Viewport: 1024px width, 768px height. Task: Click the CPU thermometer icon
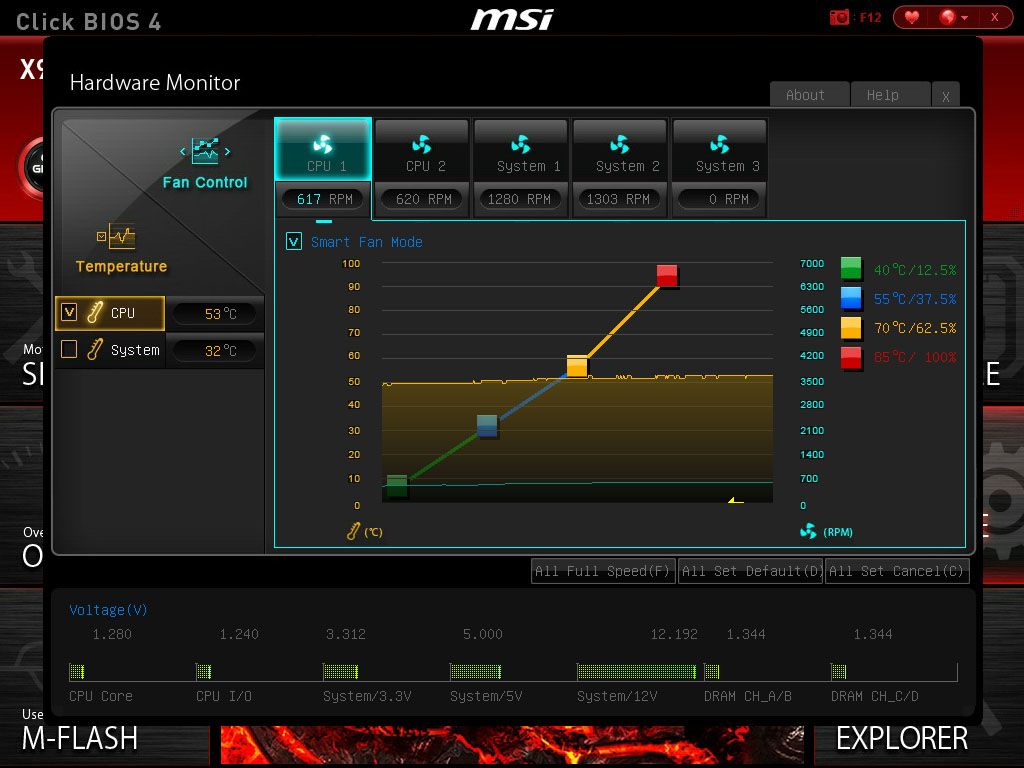click(95, 312)
